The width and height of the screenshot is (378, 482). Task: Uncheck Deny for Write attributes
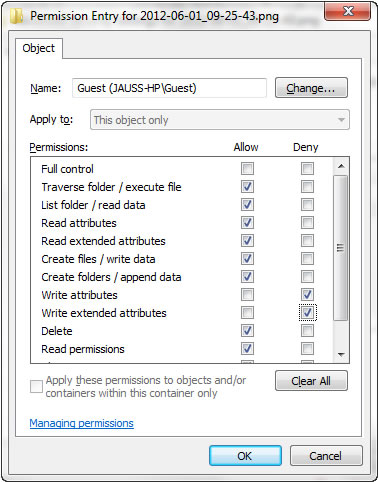[x=307, y=295]
